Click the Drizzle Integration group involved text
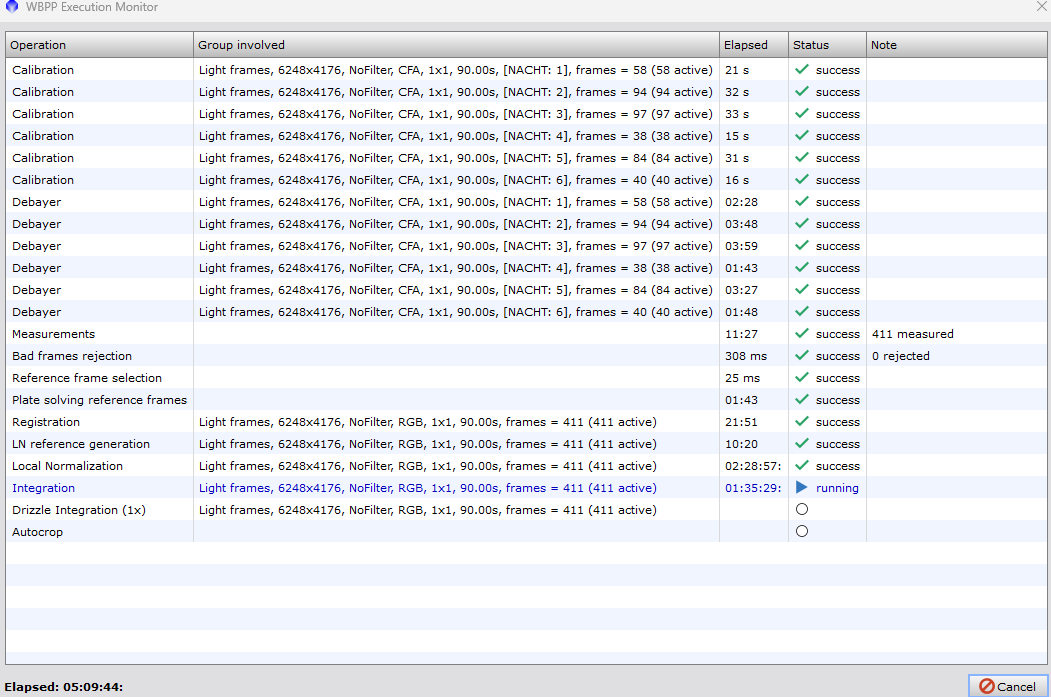 (x=428, y=510)
